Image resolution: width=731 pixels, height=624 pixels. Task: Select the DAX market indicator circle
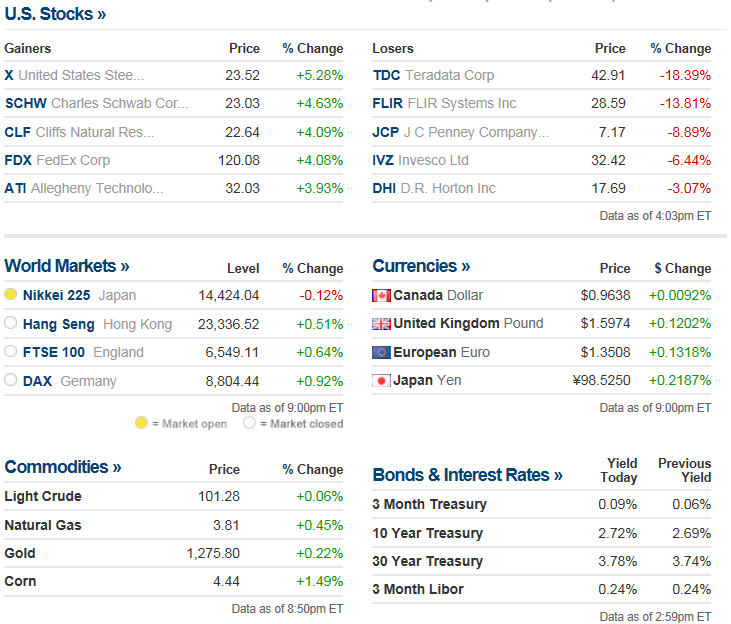pos(10,380)
